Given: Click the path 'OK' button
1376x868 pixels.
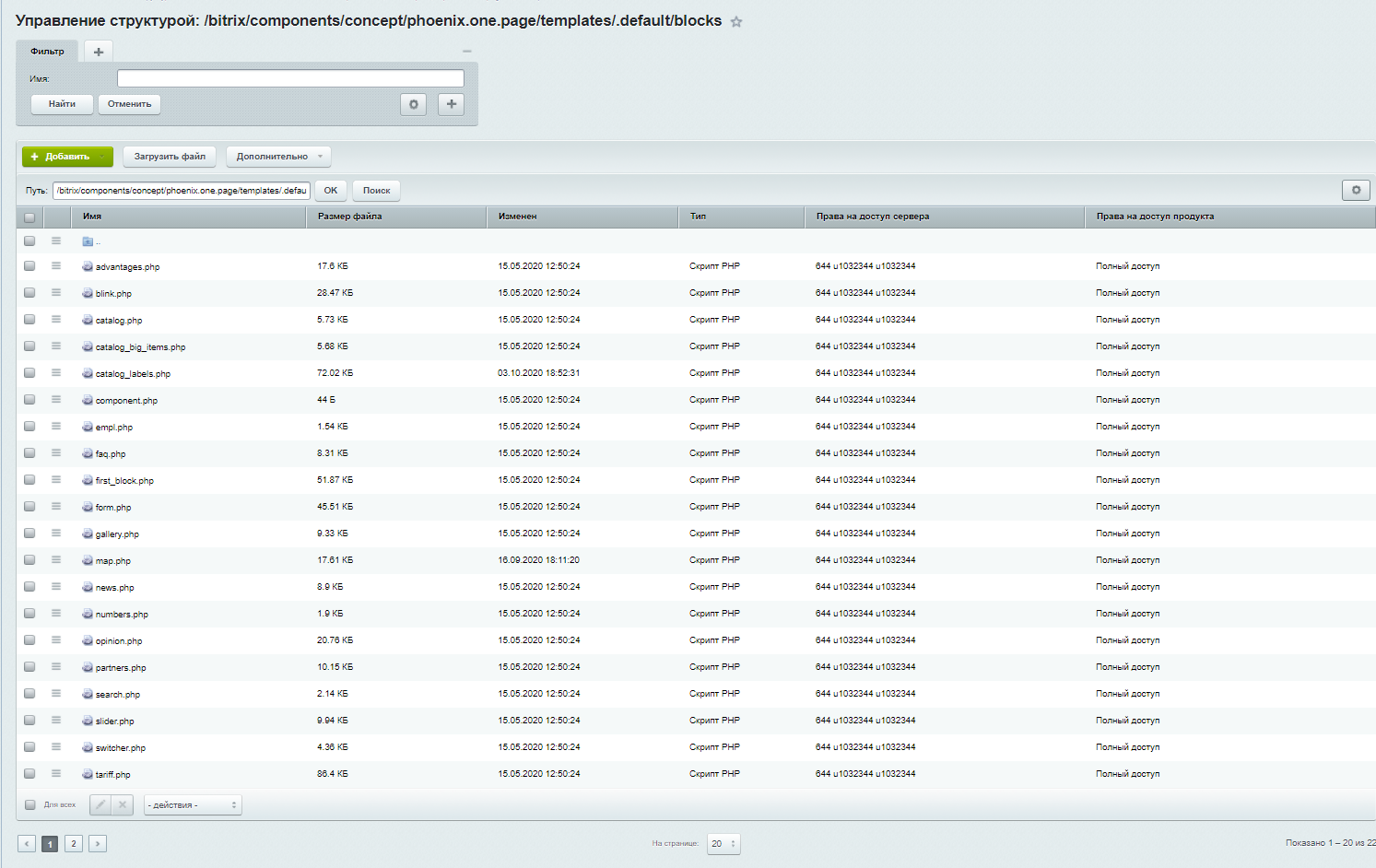Looking at the screenshot, I should [331, 191].
